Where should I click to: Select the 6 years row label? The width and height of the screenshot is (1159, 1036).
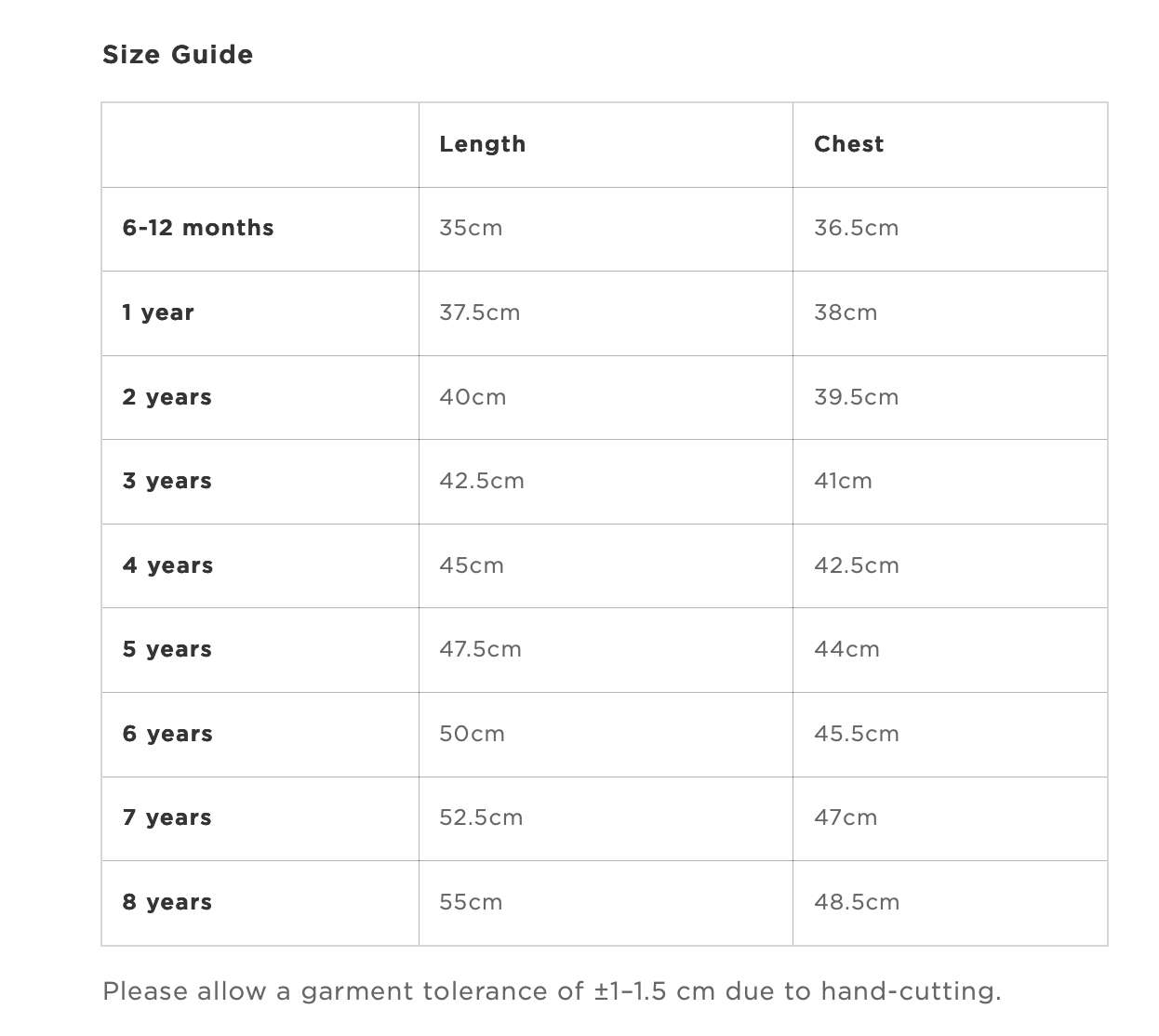click(167, 734)
